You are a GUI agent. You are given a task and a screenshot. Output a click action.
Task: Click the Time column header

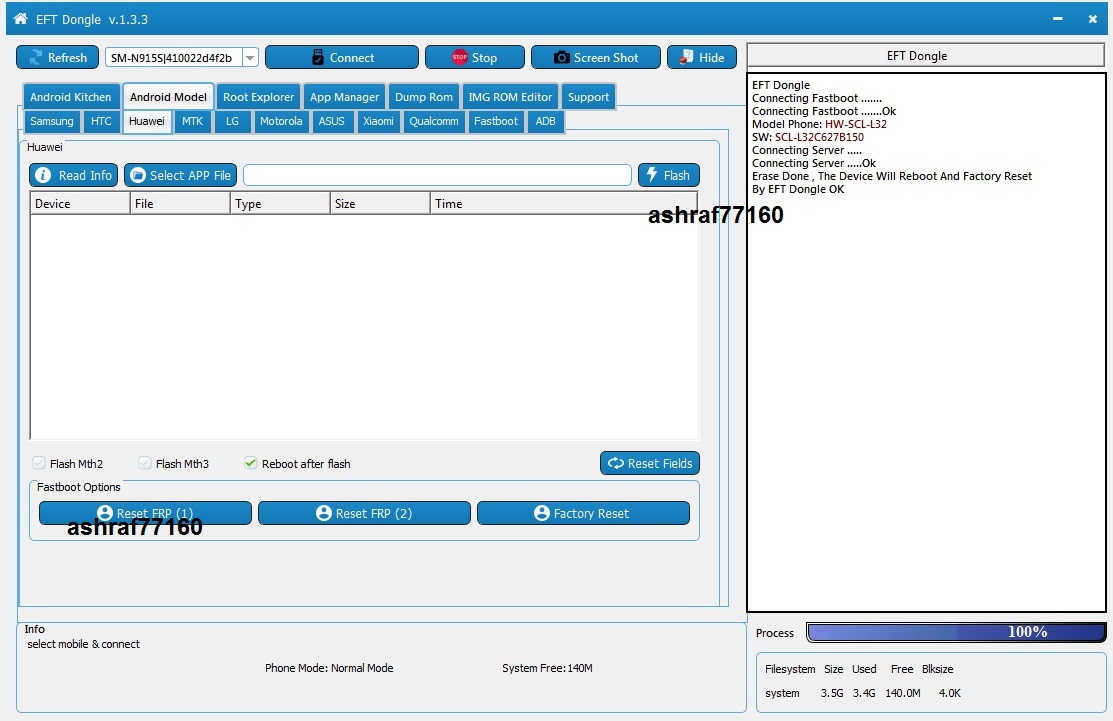point(564,204)
